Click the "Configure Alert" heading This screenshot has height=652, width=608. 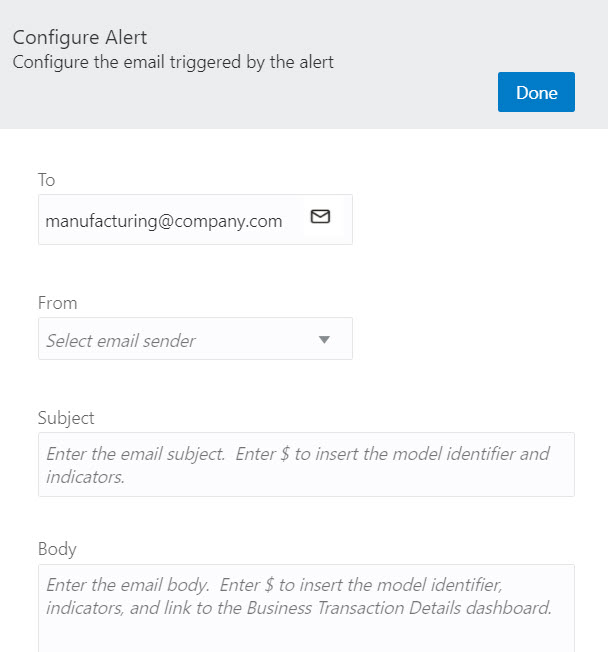[x=80, y=38]
